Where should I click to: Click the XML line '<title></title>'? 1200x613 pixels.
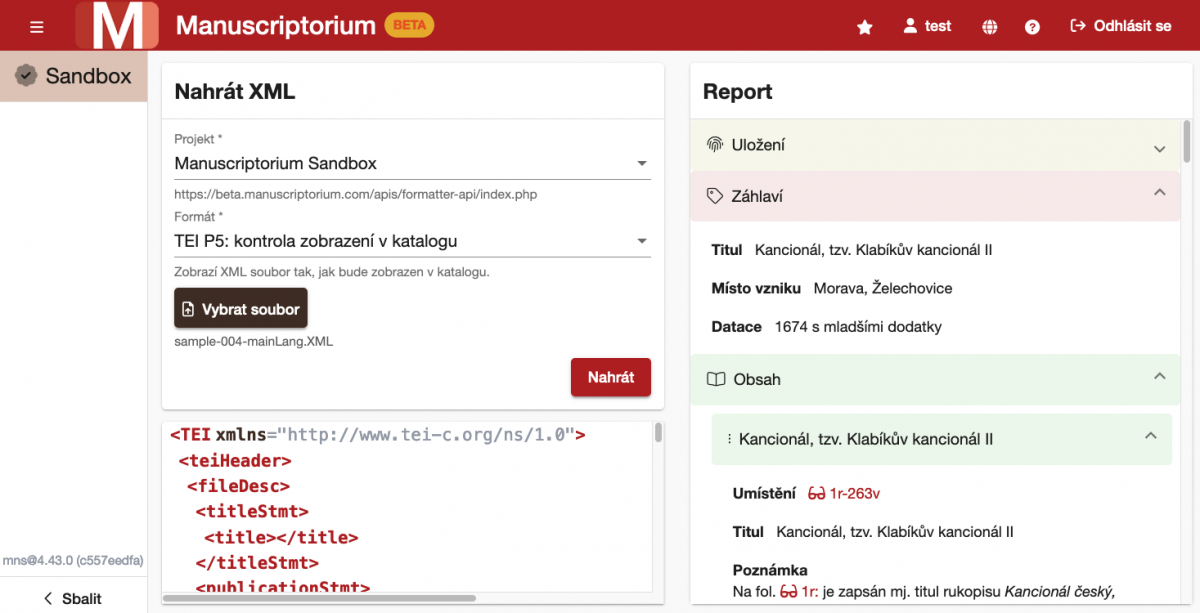(x=281, y=537)
